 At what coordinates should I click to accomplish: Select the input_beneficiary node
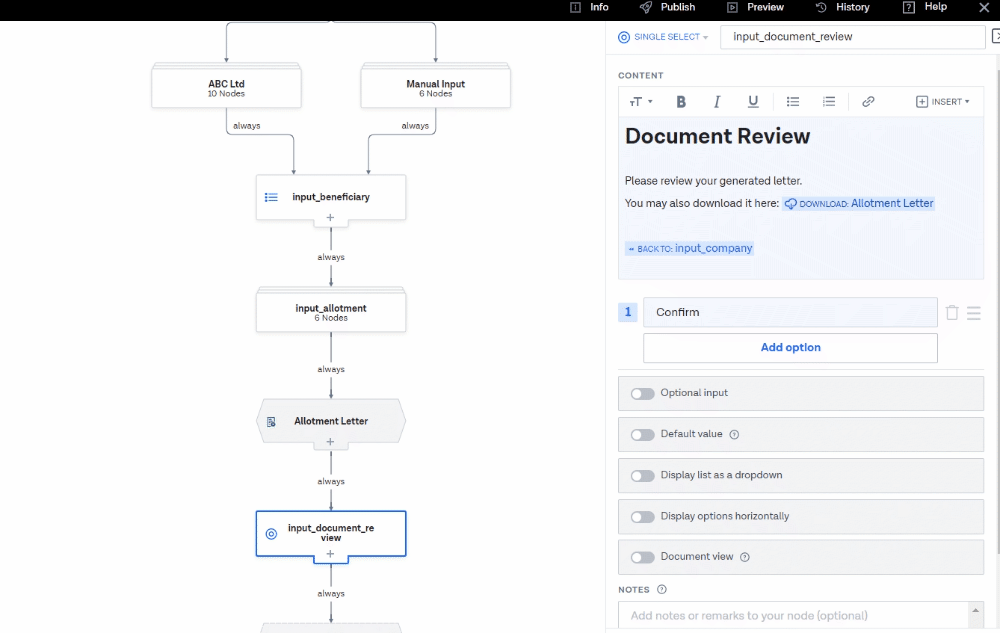331,198
